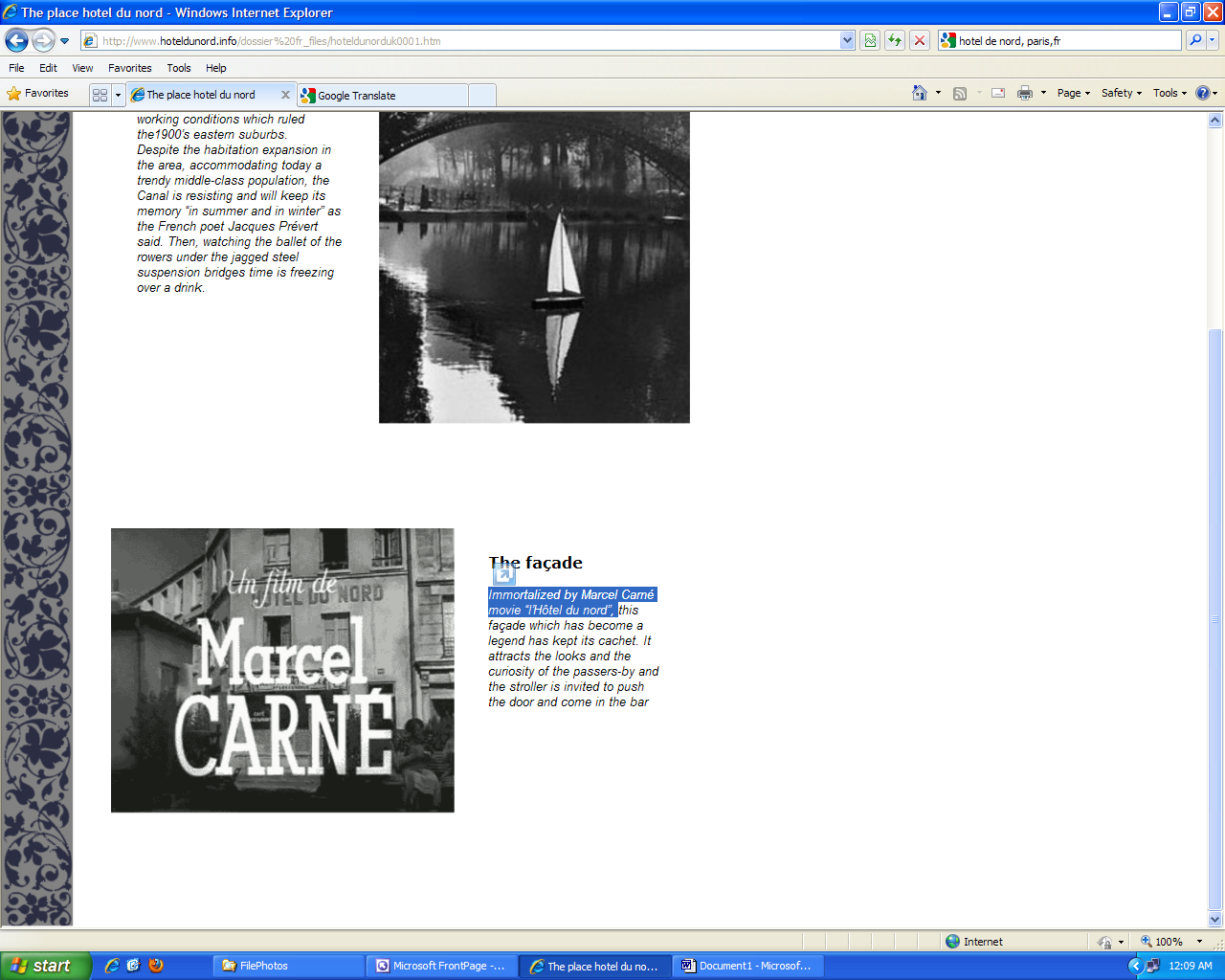Open the recent pages history arrow
1225x980 pixels.
pos(64,41)
